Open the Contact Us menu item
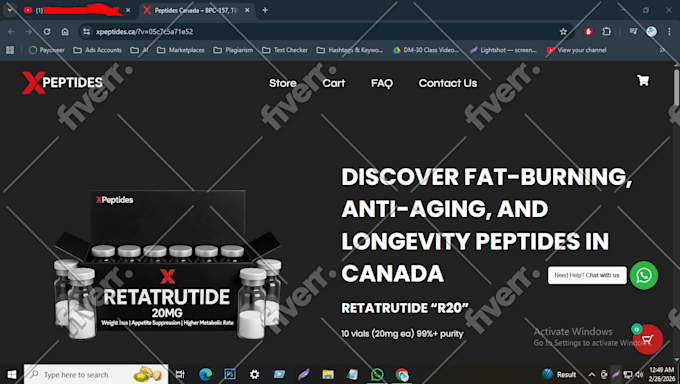 tap(448, 83)
